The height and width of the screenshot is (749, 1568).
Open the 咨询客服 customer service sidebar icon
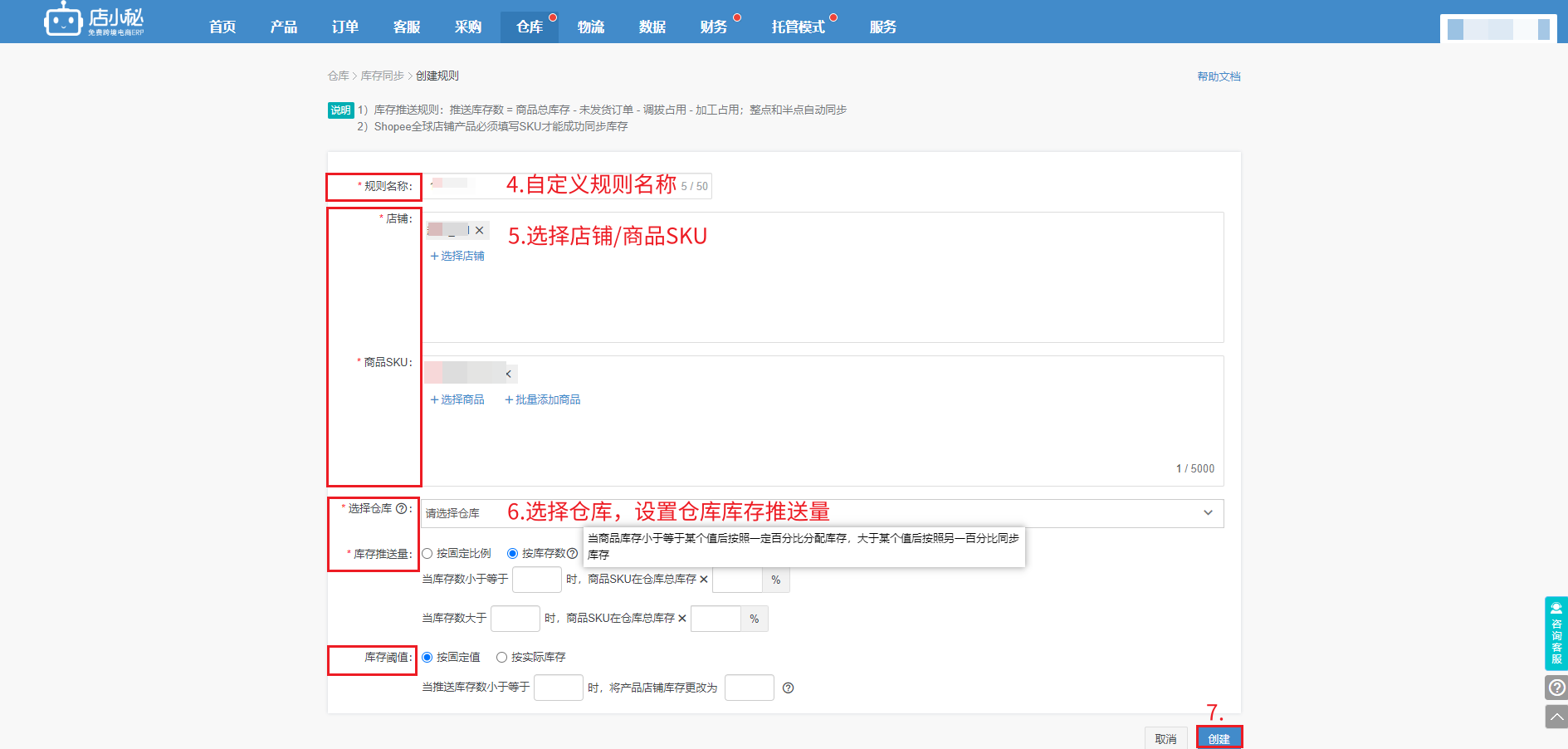point(1556,633)
